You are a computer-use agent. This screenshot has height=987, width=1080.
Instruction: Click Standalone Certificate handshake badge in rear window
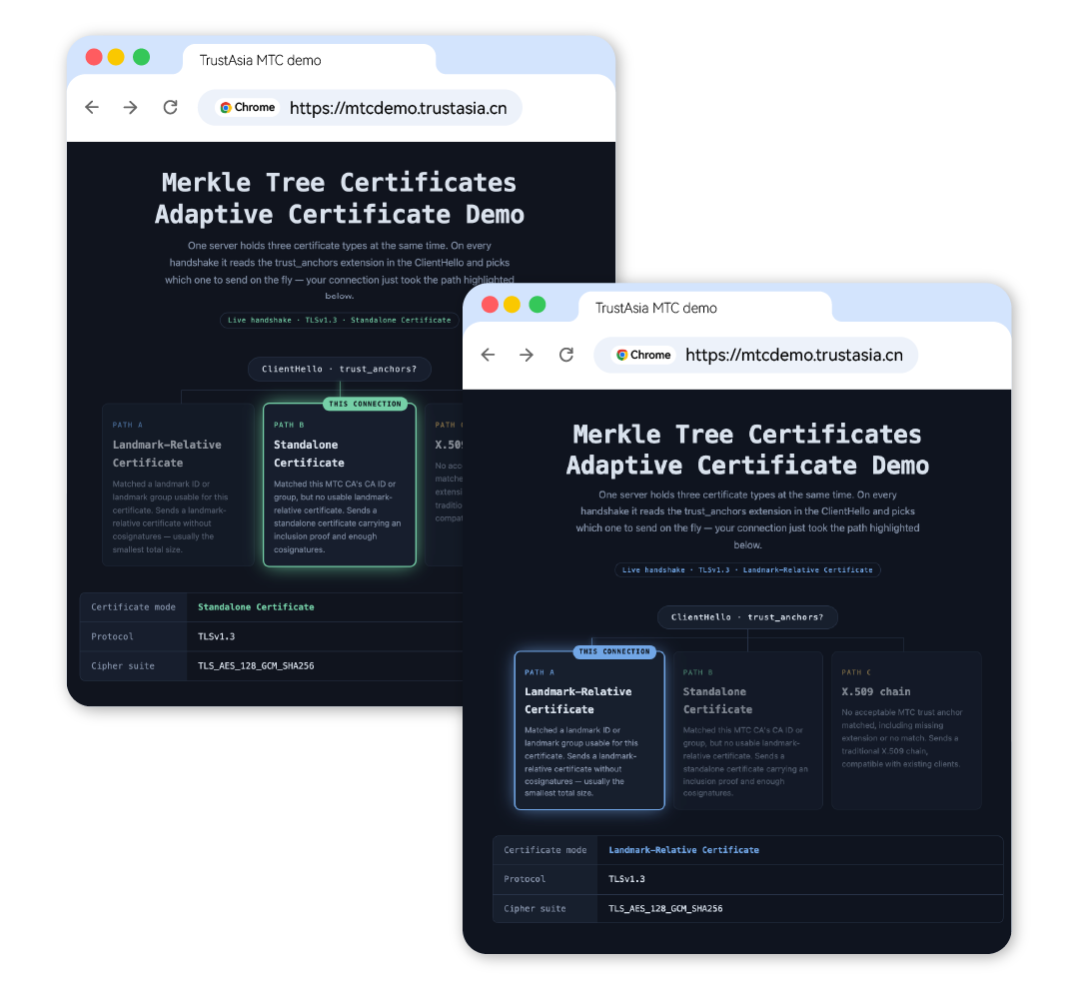(x=339, y=320)
